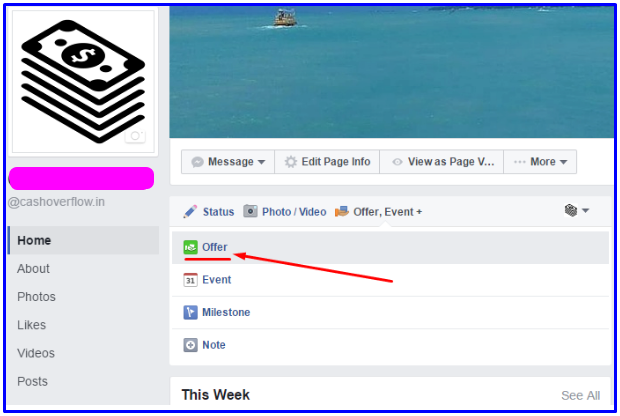Click the Status pencil icon
The height and width of the screenshot is (416, 620).
[x=190, y=212]
